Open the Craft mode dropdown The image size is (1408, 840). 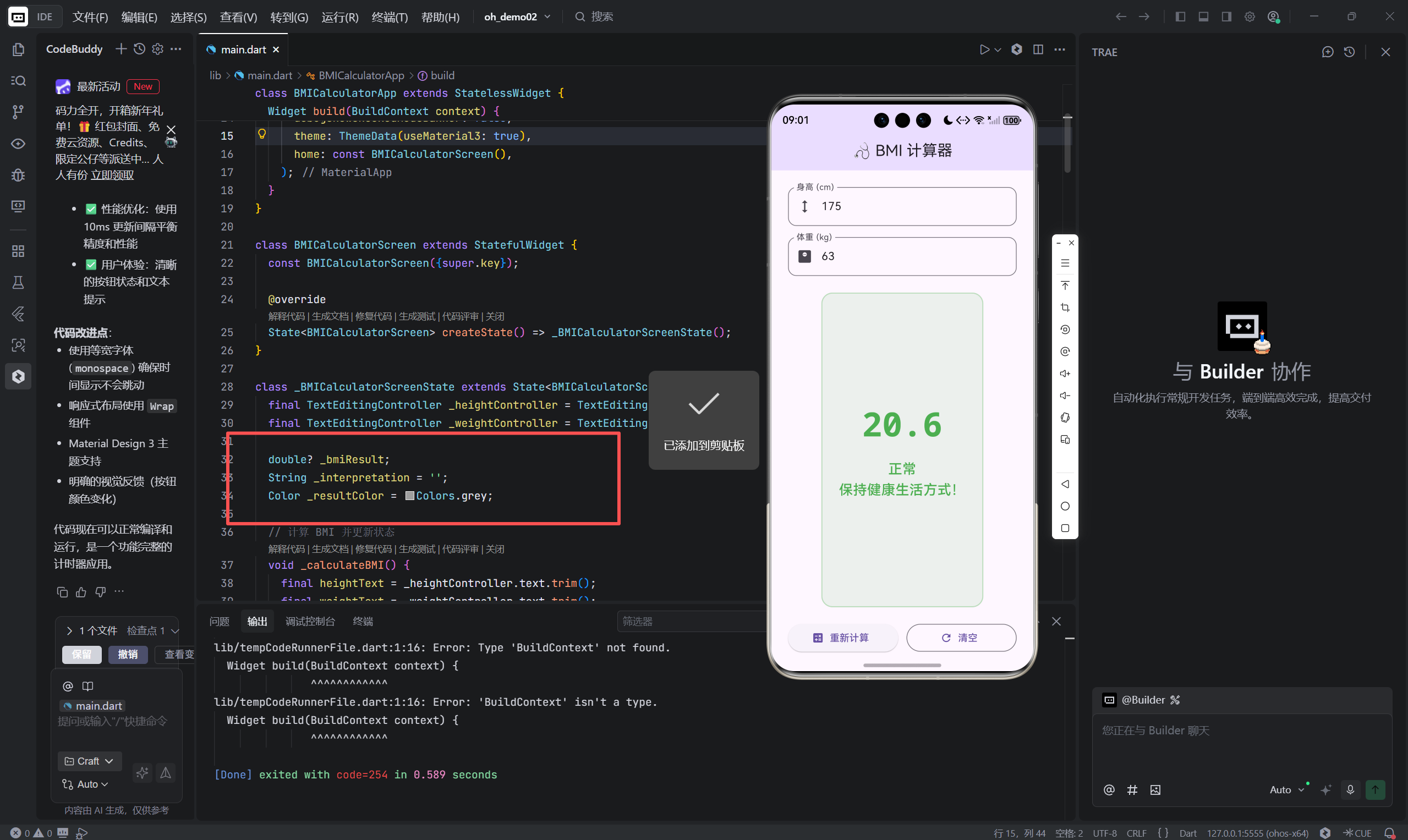coord(90,761)
